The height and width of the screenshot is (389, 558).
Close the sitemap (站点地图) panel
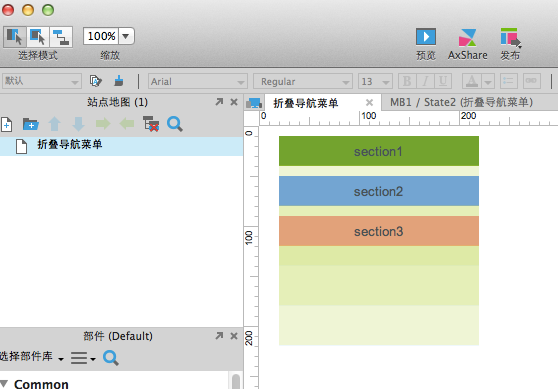[234, 102]
